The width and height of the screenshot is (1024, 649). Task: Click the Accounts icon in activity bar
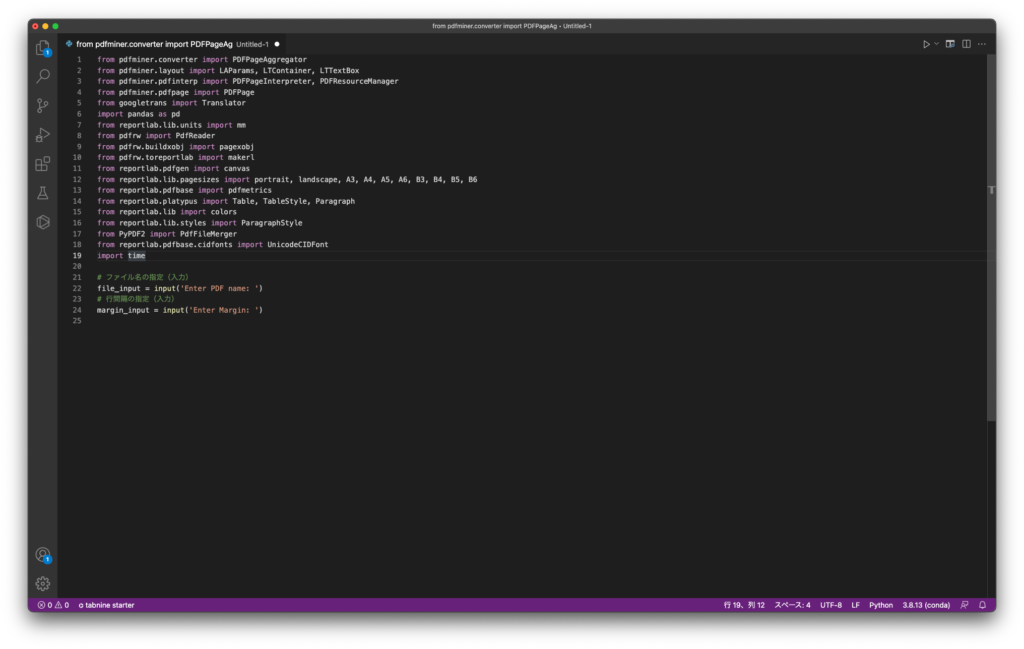(43, 554)
